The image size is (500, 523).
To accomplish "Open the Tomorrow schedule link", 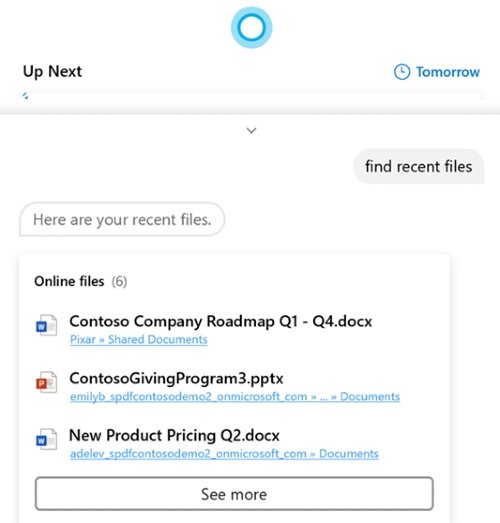I will (x=448, y=72).
